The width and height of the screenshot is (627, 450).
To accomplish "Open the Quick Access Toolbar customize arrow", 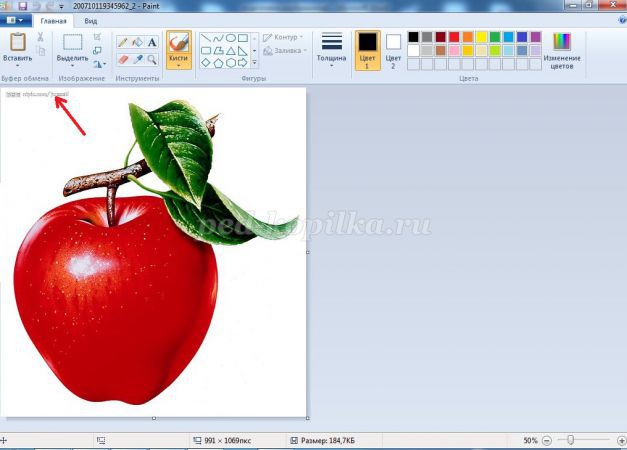I will click(61, 6).
